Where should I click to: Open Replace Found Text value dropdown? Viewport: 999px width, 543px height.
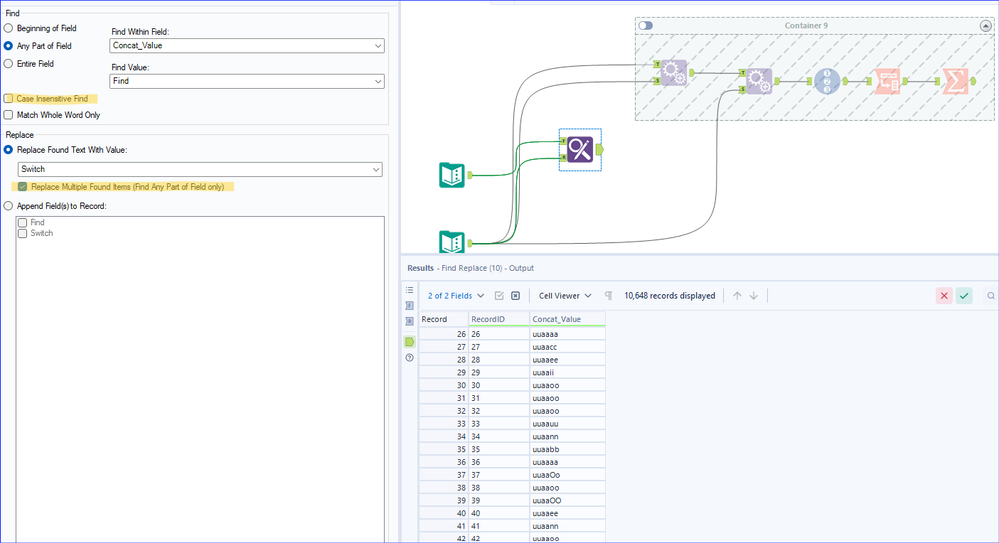[199, 170]
